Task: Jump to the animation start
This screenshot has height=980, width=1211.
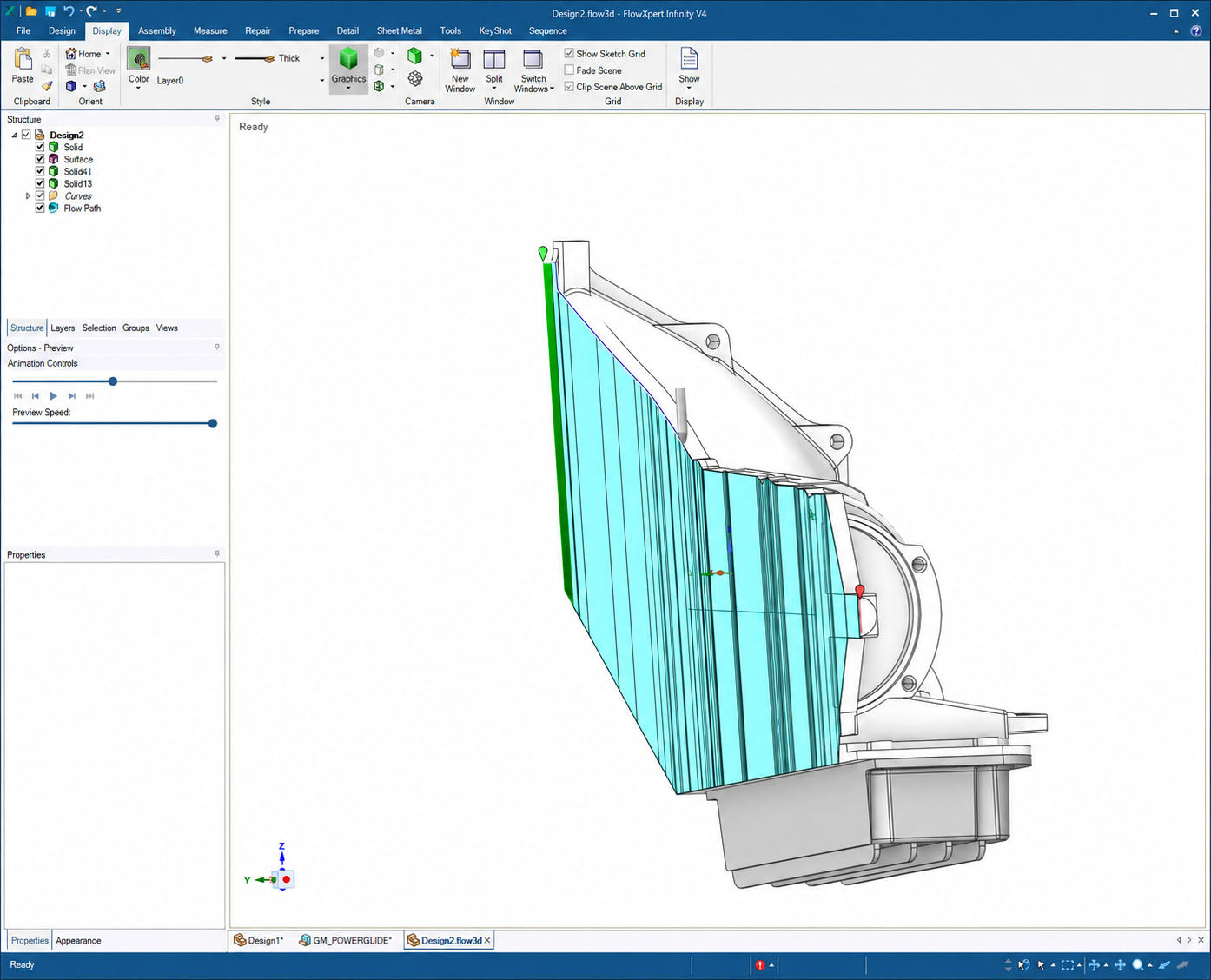Action: [17, 395]
